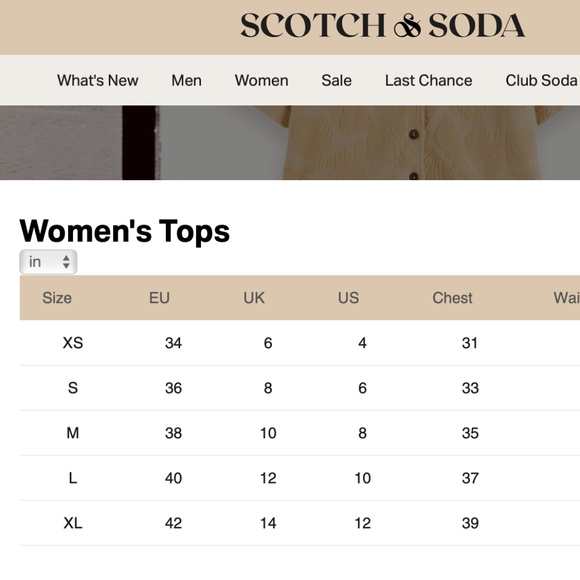580x580 pixels.
Task: Click UK value 12 in L row
Action: (268, 478)
